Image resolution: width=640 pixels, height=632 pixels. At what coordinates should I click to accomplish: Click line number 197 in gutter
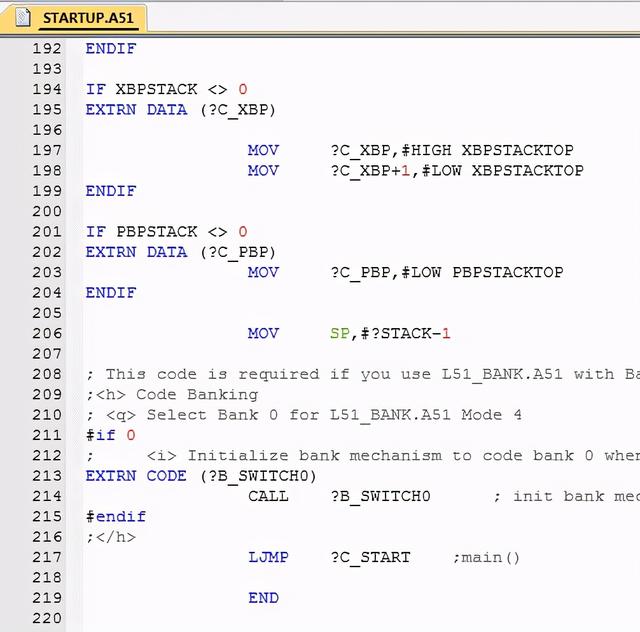pyautogui.click(x=47, y=150)
